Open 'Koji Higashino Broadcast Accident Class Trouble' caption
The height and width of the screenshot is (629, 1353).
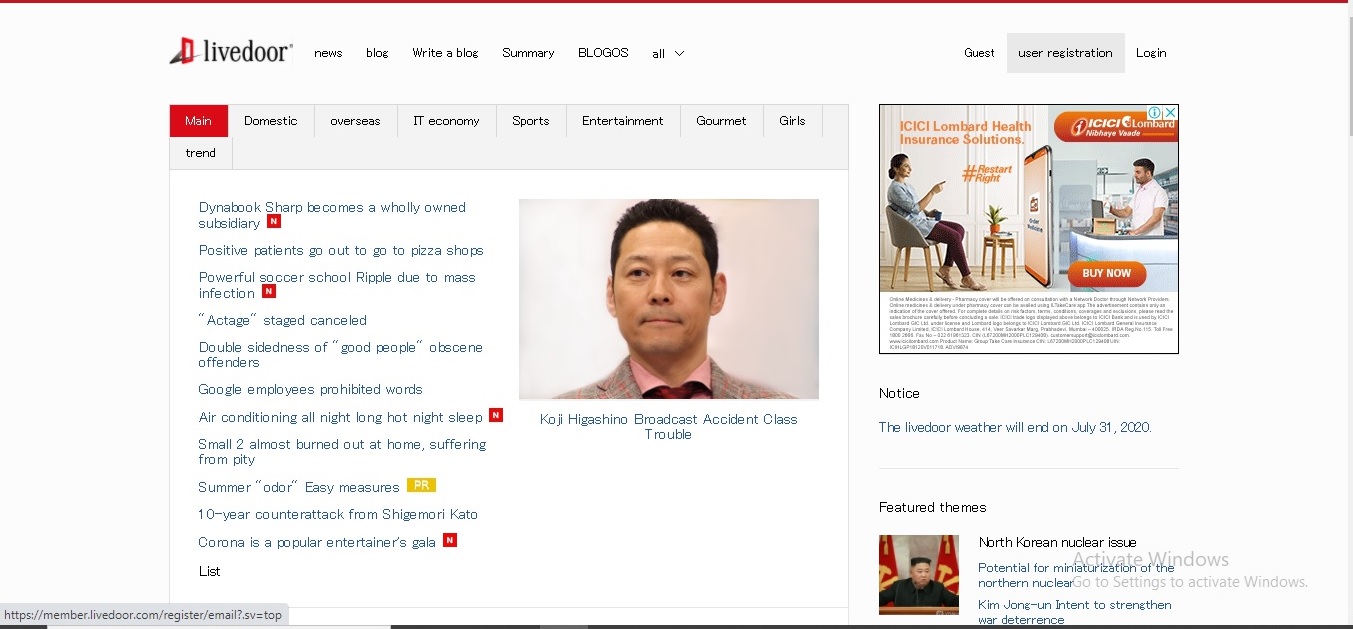click(x=668, y=427)
